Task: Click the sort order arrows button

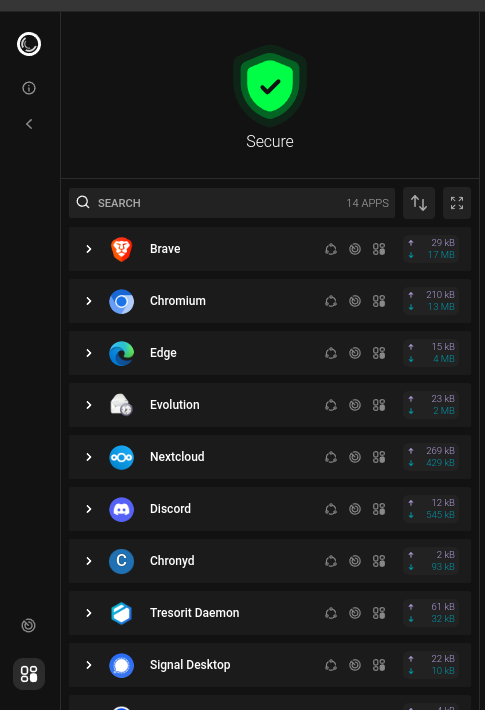Action: (419, 203)
